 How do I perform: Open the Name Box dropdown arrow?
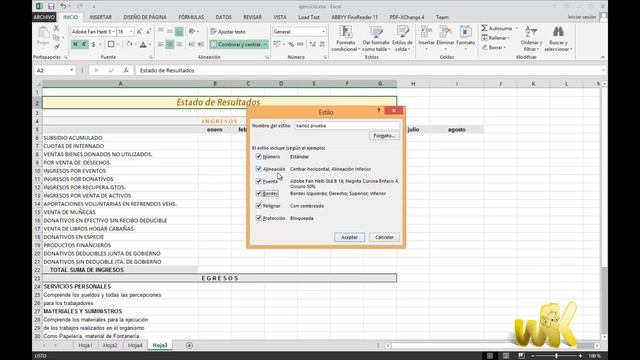point(71,70)
